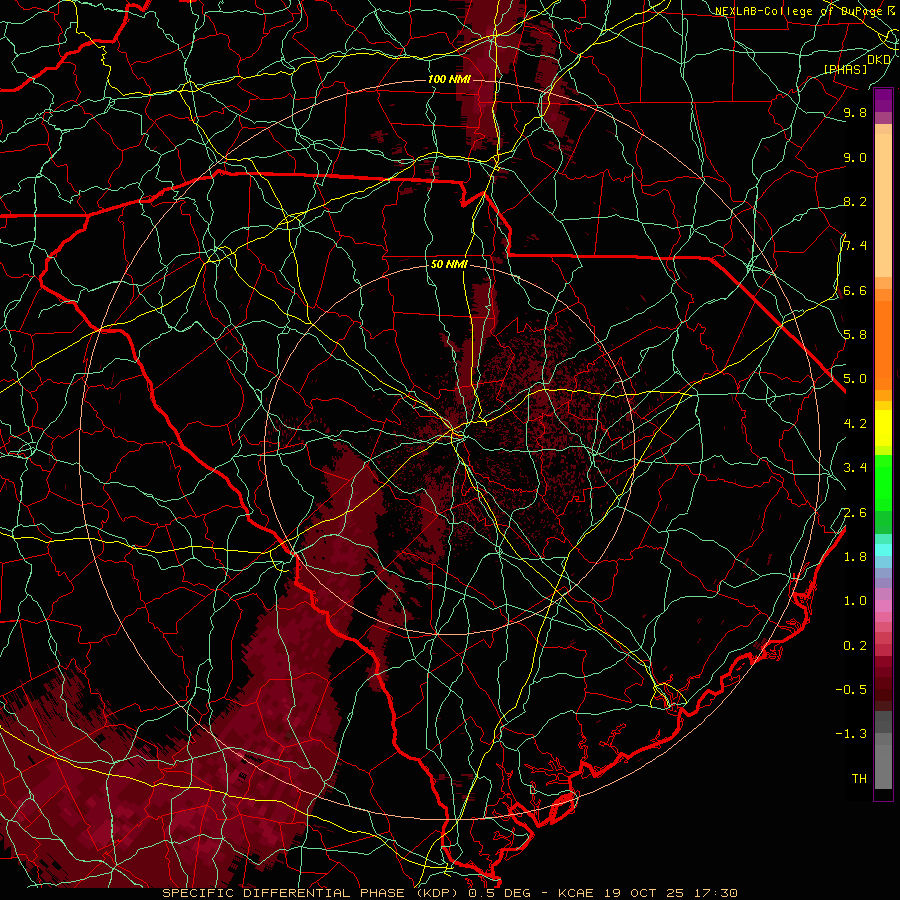The height and width of the screenshot is (900, 900).
Task: Click the 9.0 color scale value
Action: click(x=855, y=157)
